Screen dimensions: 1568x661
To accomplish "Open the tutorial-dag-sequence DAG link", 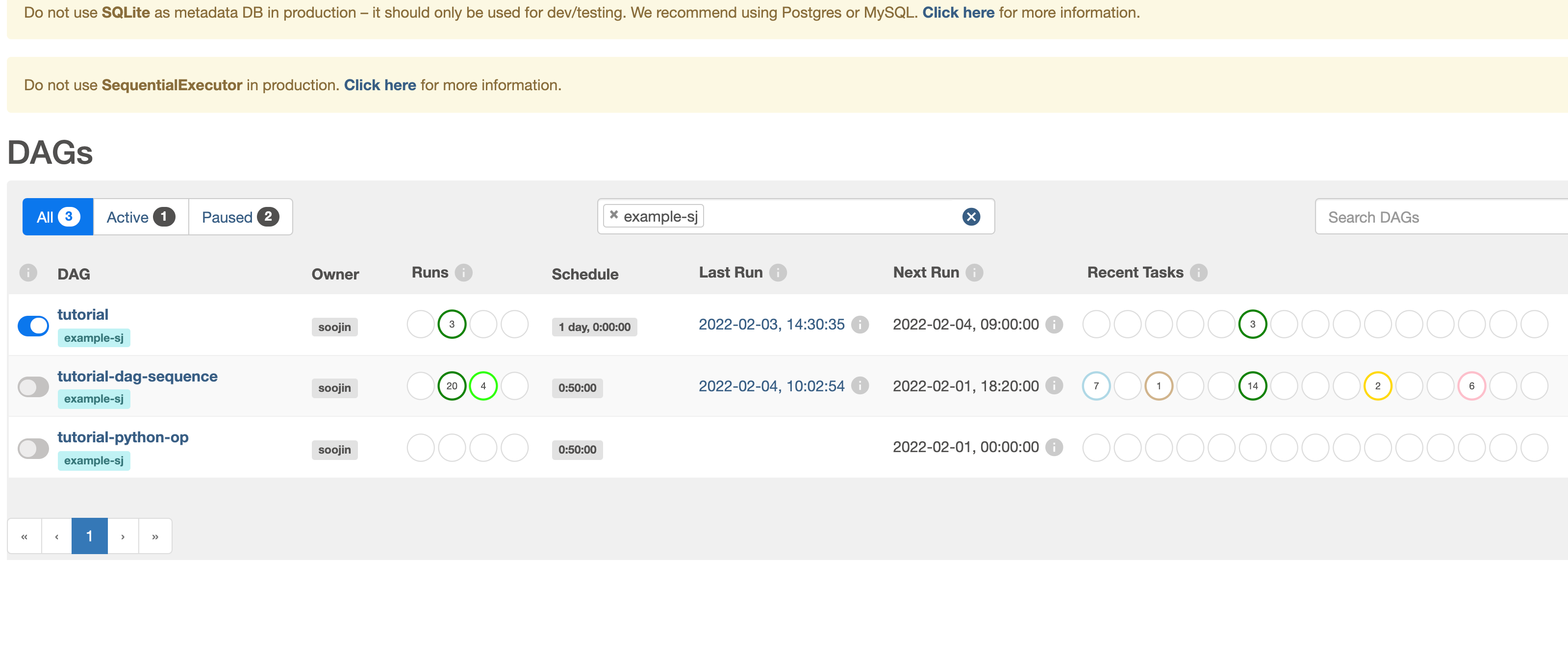I will pos(138,377).
